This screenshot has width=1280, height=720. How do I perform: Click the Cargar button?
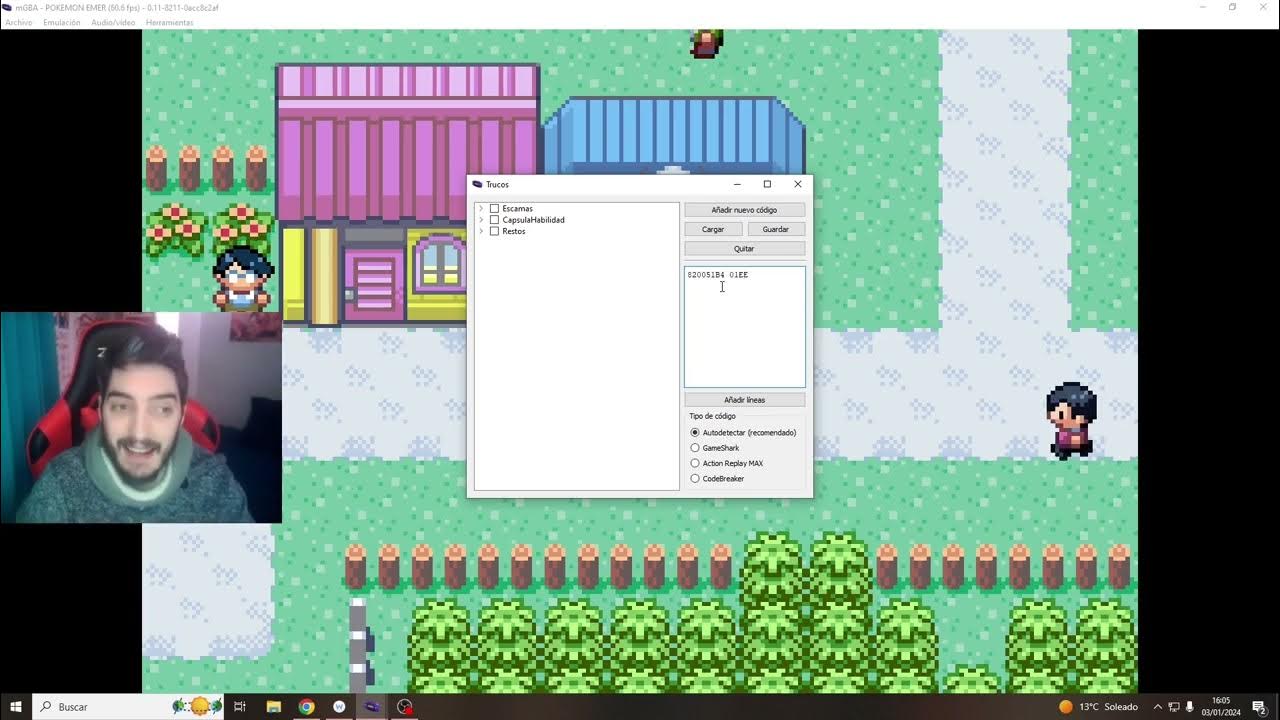point(713,229)
